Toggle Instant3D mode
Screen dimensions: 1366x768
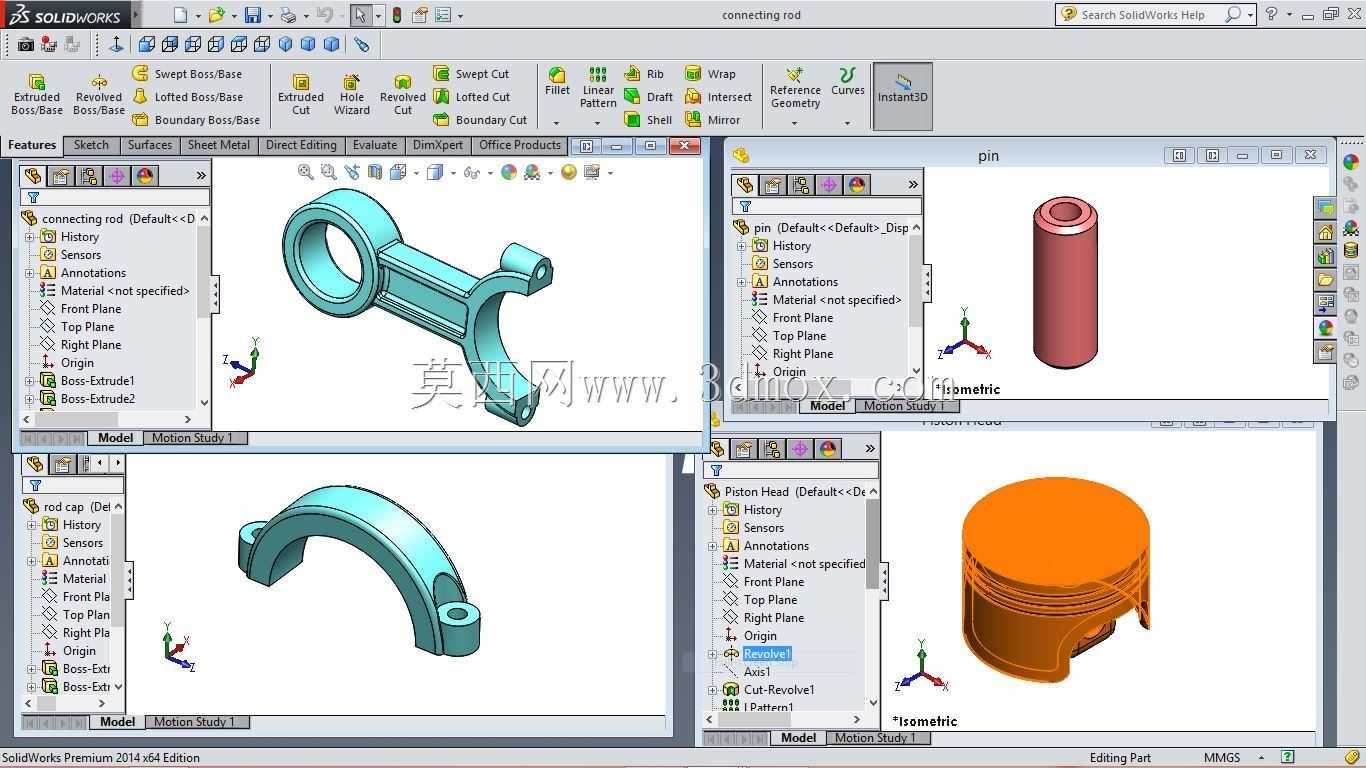pos(903,96)
